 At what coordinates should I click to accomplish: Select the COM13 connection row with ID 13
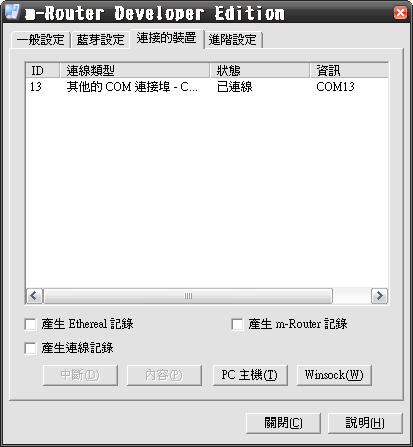coord(207,87)
